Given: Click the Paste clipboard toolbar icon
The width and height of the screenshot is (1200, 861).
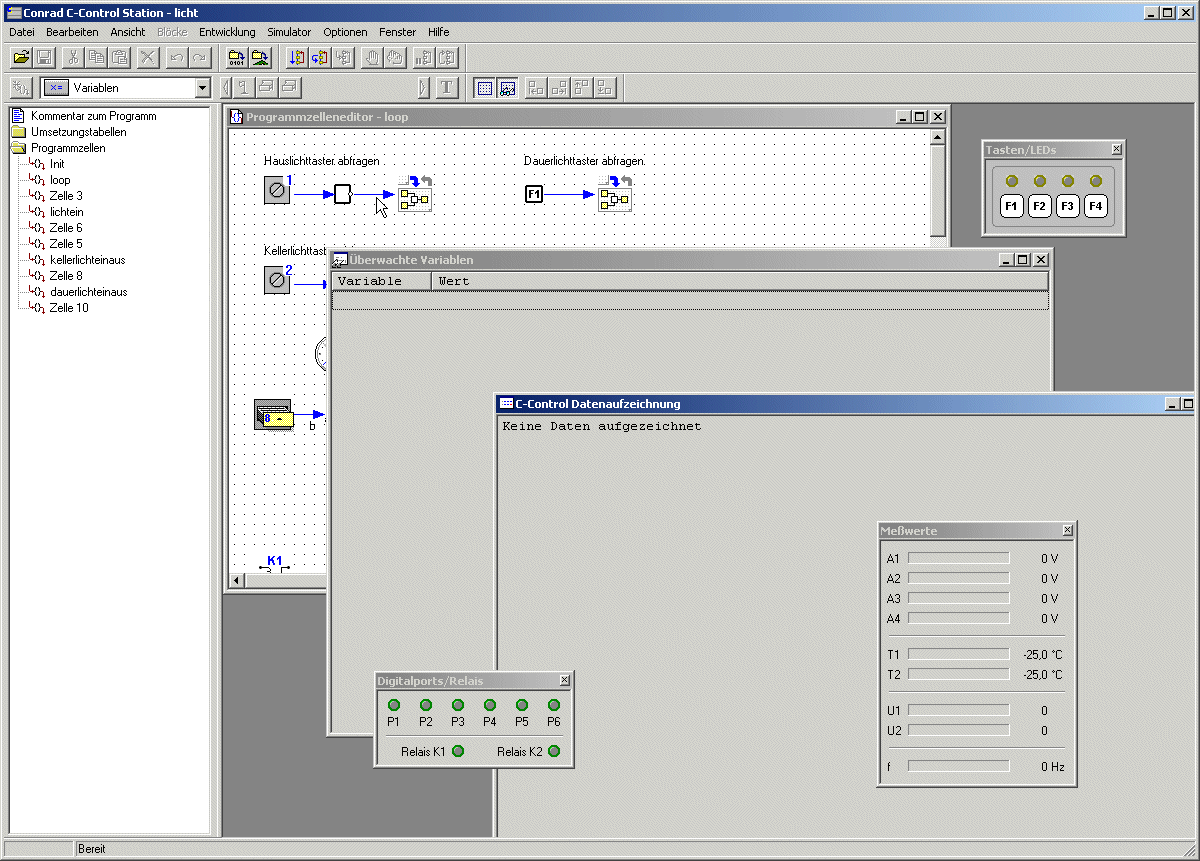Looking at the screenshot, I should pos(121,57).
